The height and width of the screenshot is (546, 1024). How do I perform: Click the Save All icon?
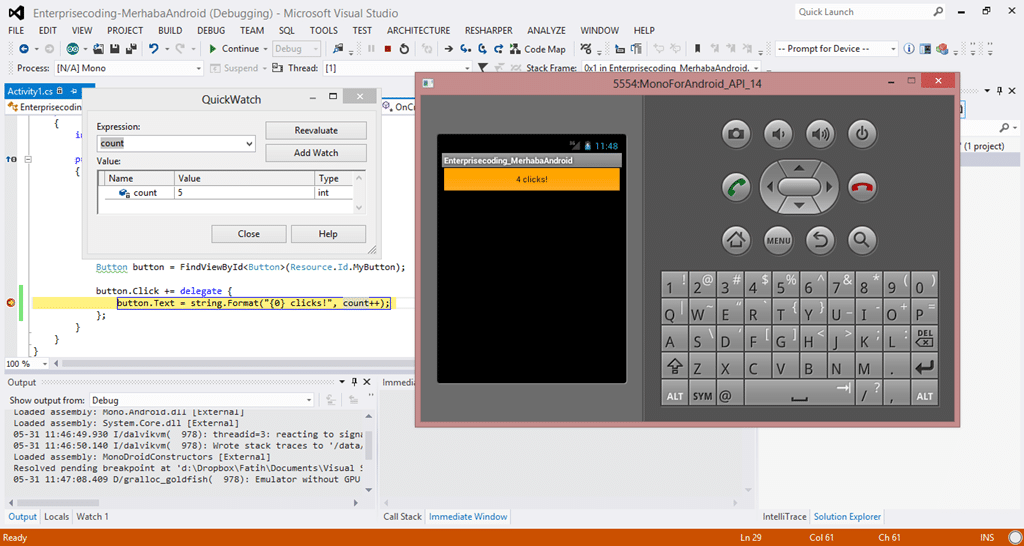[x=131, y=49]
